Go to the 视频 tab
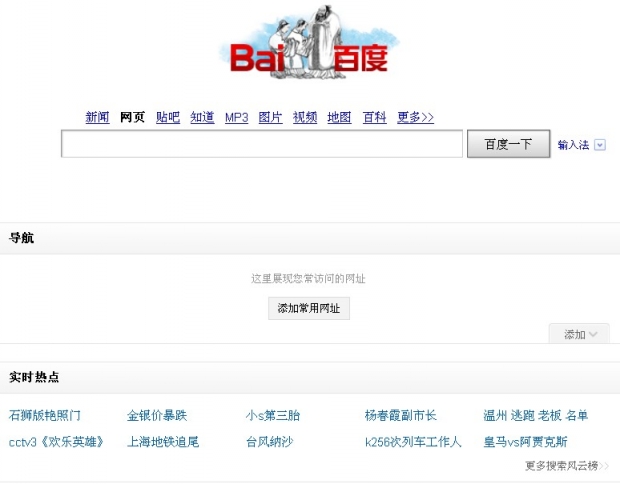Image resolution: width=620 pixels, height=484 pixels. click(x=305, y=118)
